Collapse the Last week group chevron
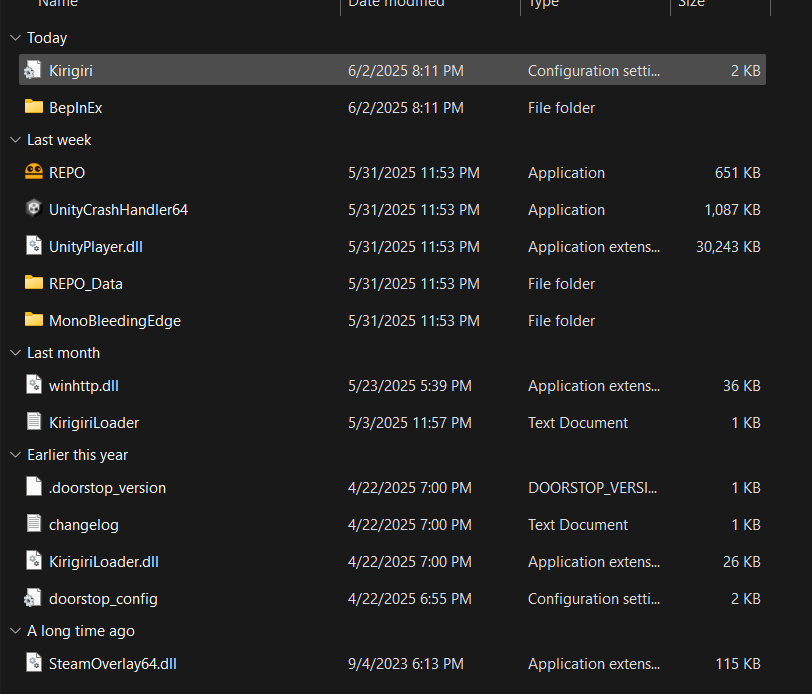 14,140
